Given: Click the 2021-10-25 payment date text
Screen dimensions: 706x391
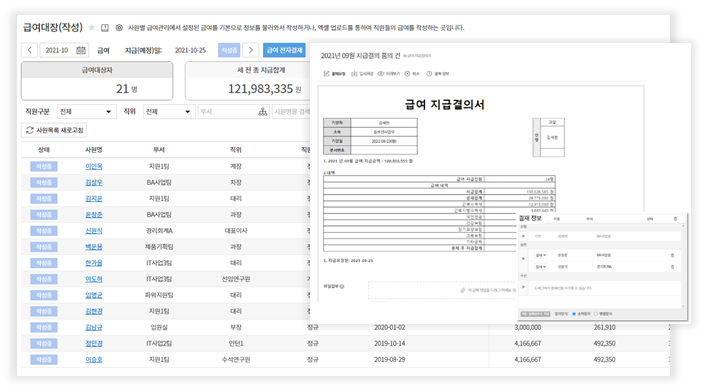Looking at the screenshot, I should [x=190, y=50].
